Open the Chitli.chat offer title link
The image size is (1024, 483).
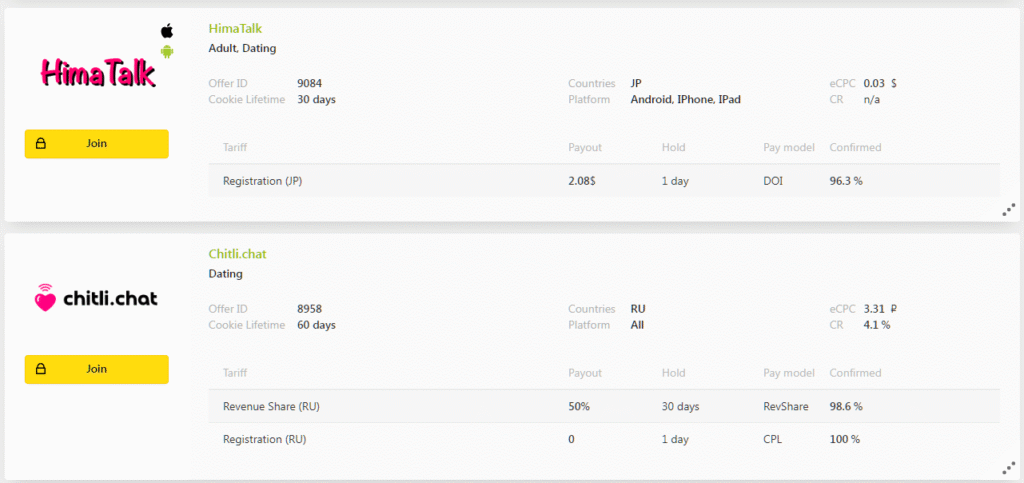click(237, 254)
